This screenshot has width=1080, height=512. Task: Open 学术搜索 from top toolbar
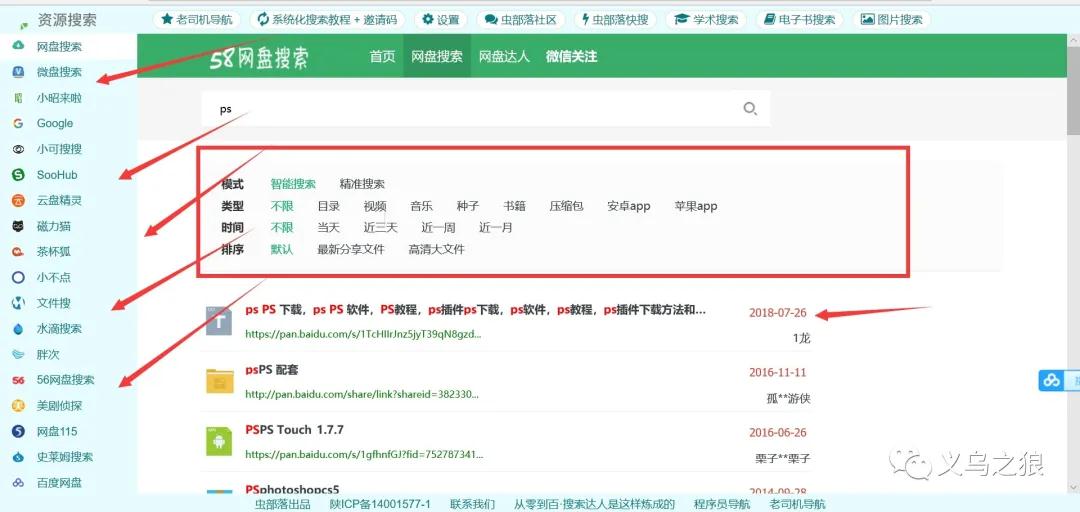coord(707,19)
